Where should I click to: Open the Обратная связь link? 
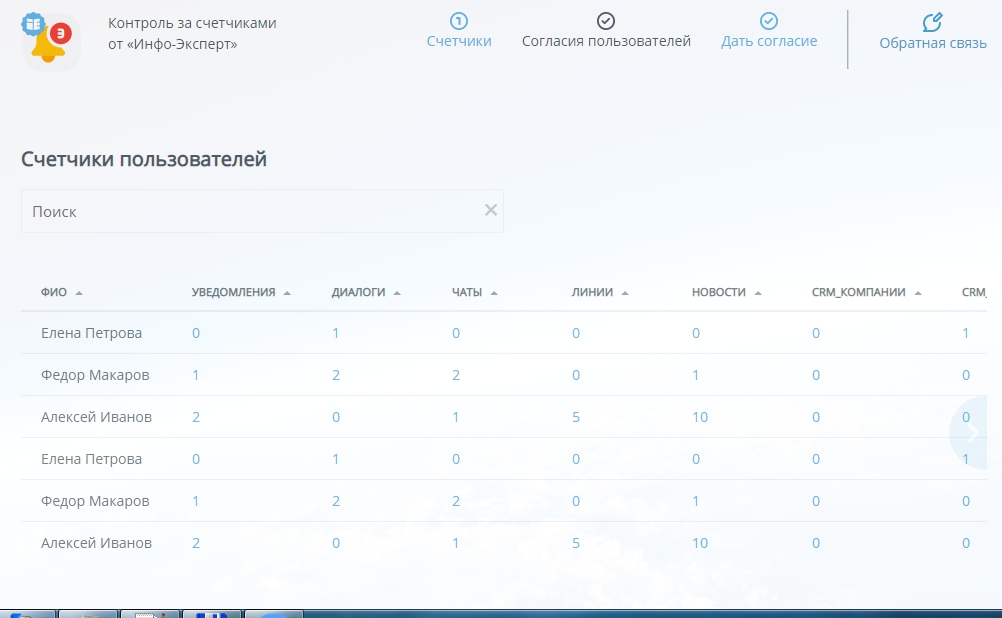click(932, 43)
